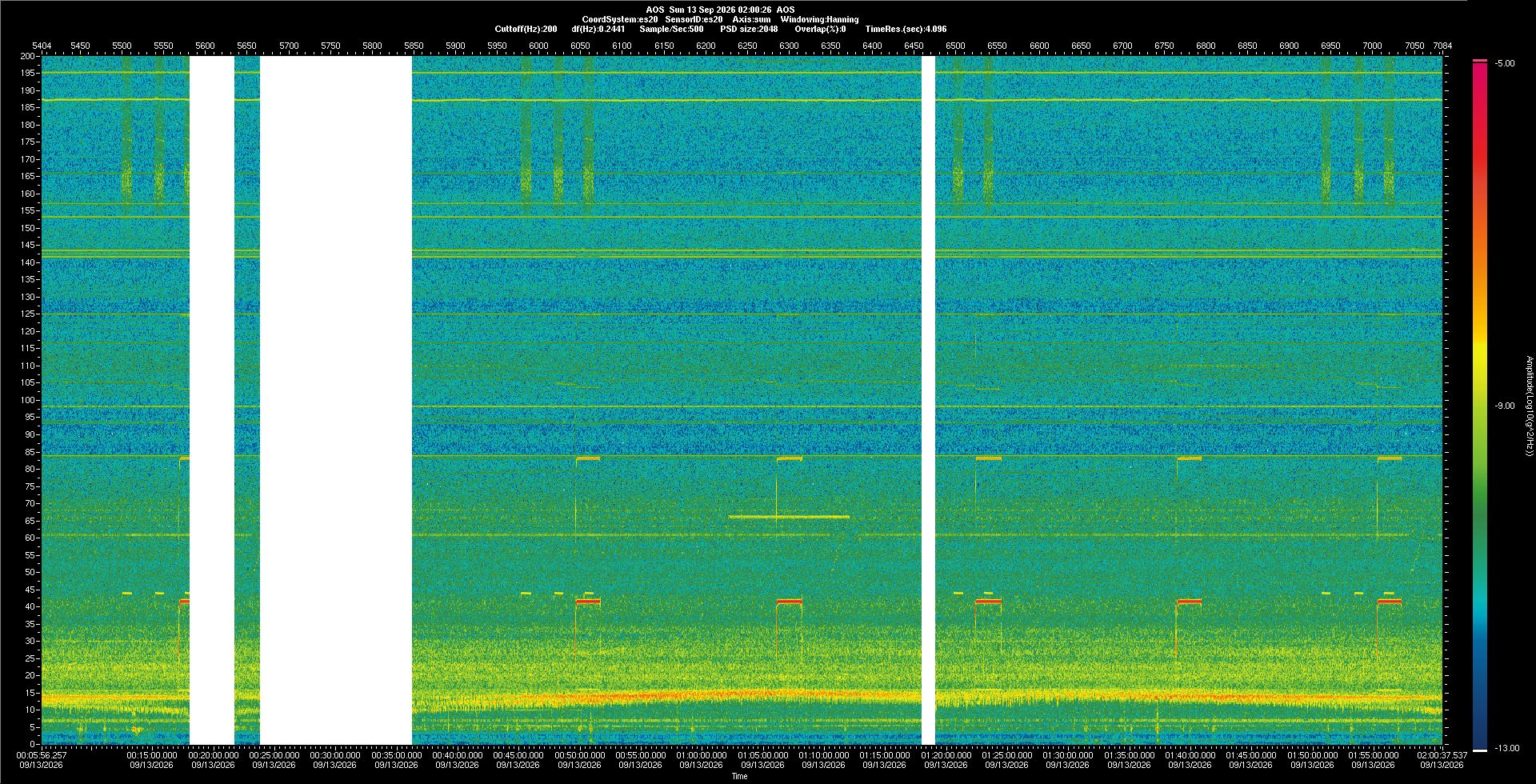Click the large white data gap region

336,400
